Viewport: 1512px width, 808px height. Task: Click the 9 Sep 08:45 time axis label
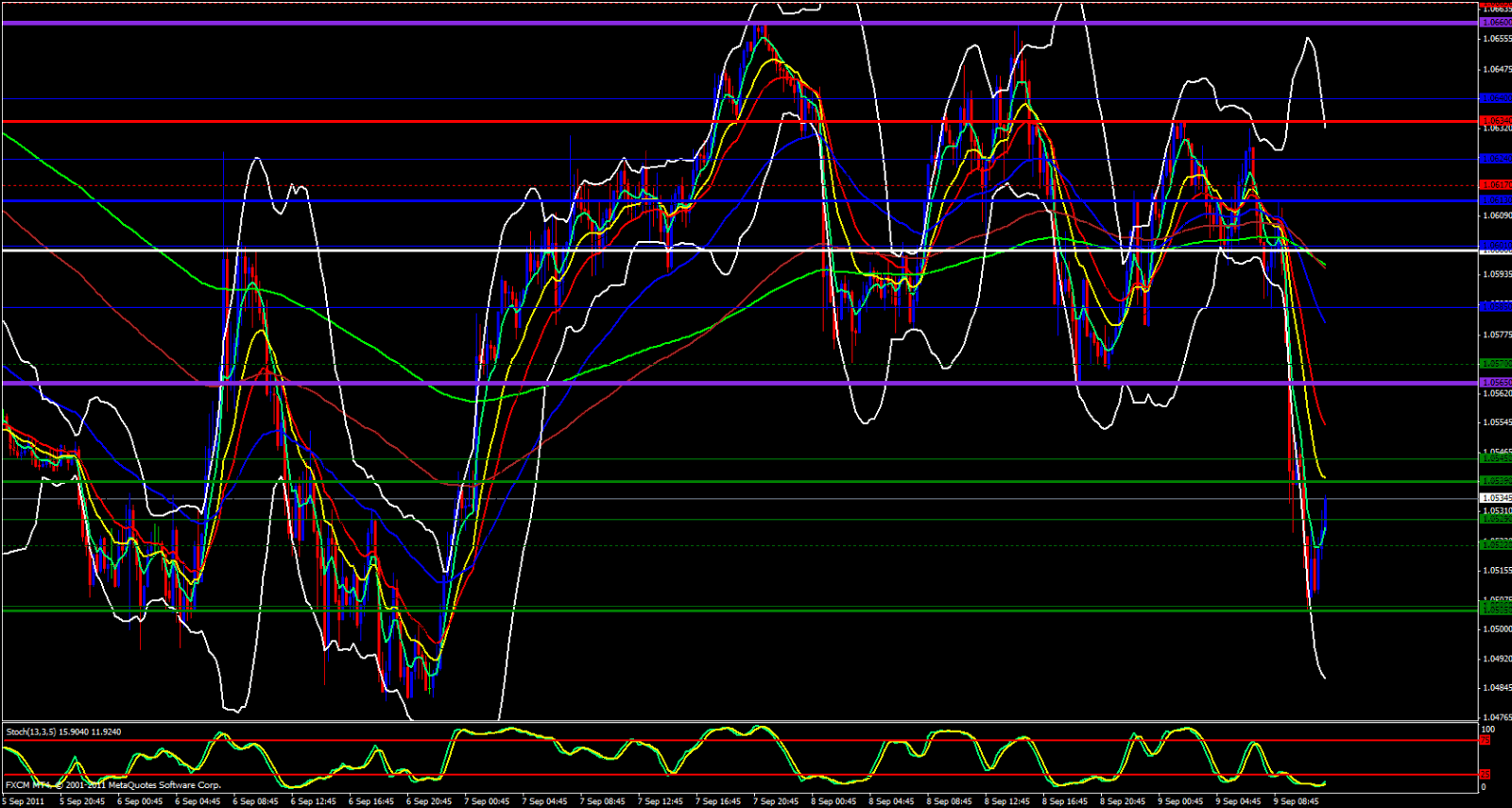point(1295,801)
